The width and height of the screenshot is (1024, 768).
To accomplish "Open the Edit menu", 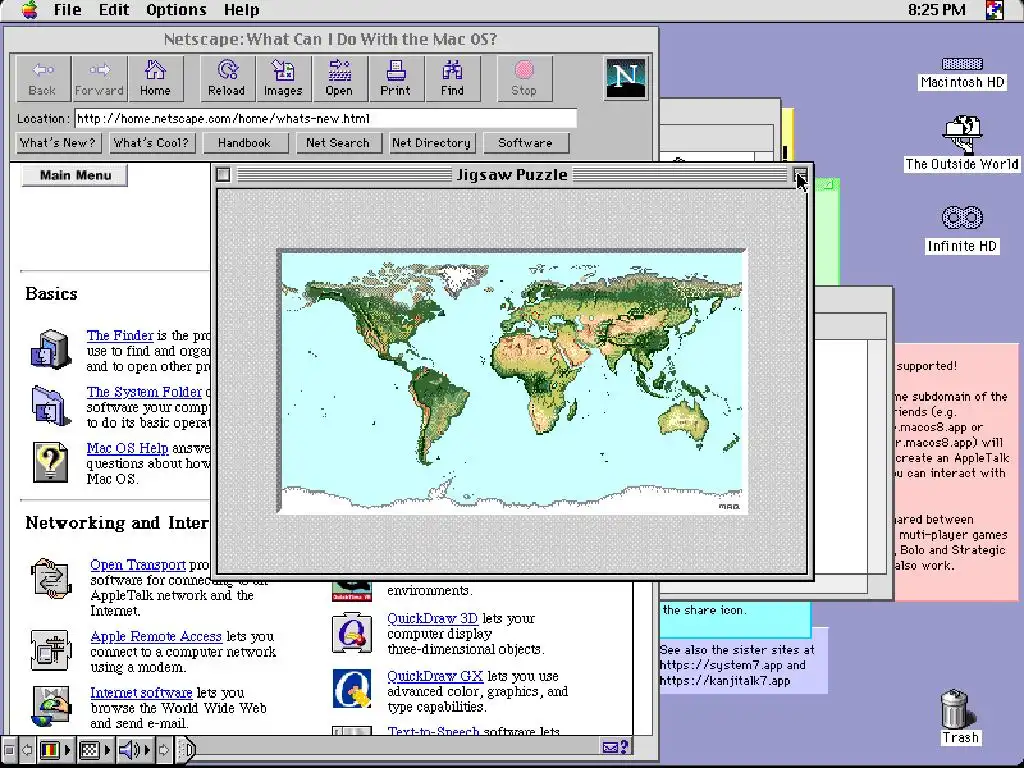I will click(x=114, y=10).
